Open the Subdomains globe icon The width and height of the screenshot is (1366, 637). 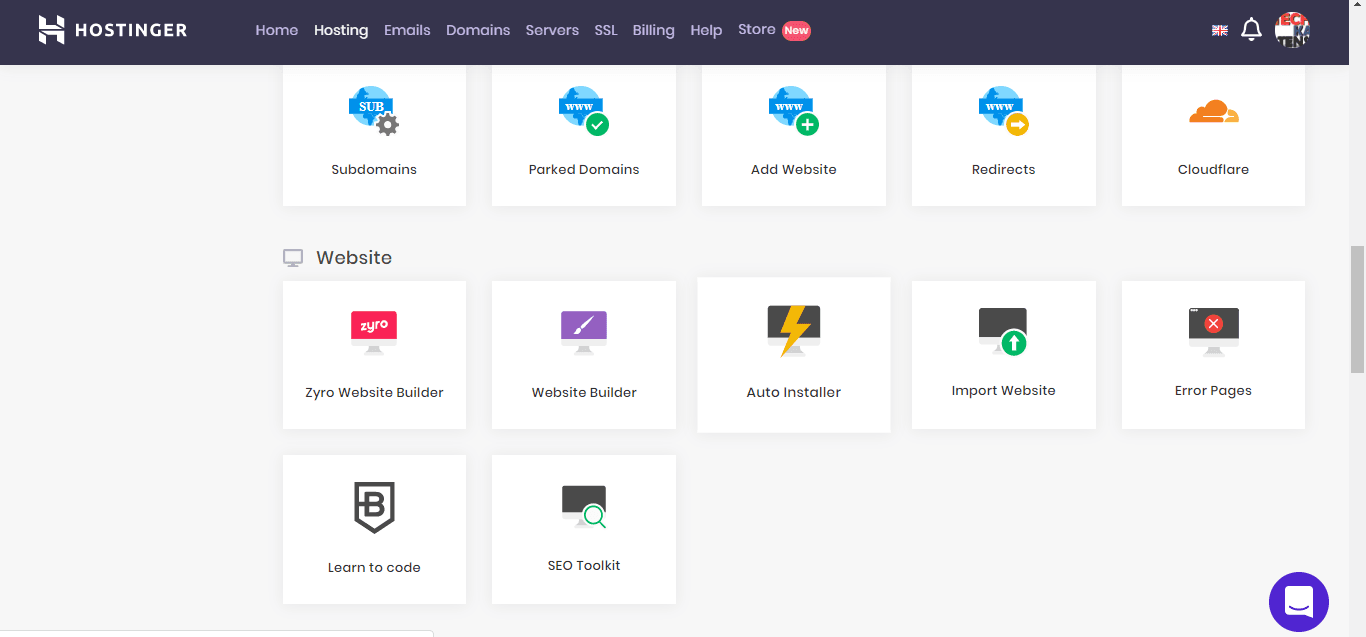click(x=373, y=110)
